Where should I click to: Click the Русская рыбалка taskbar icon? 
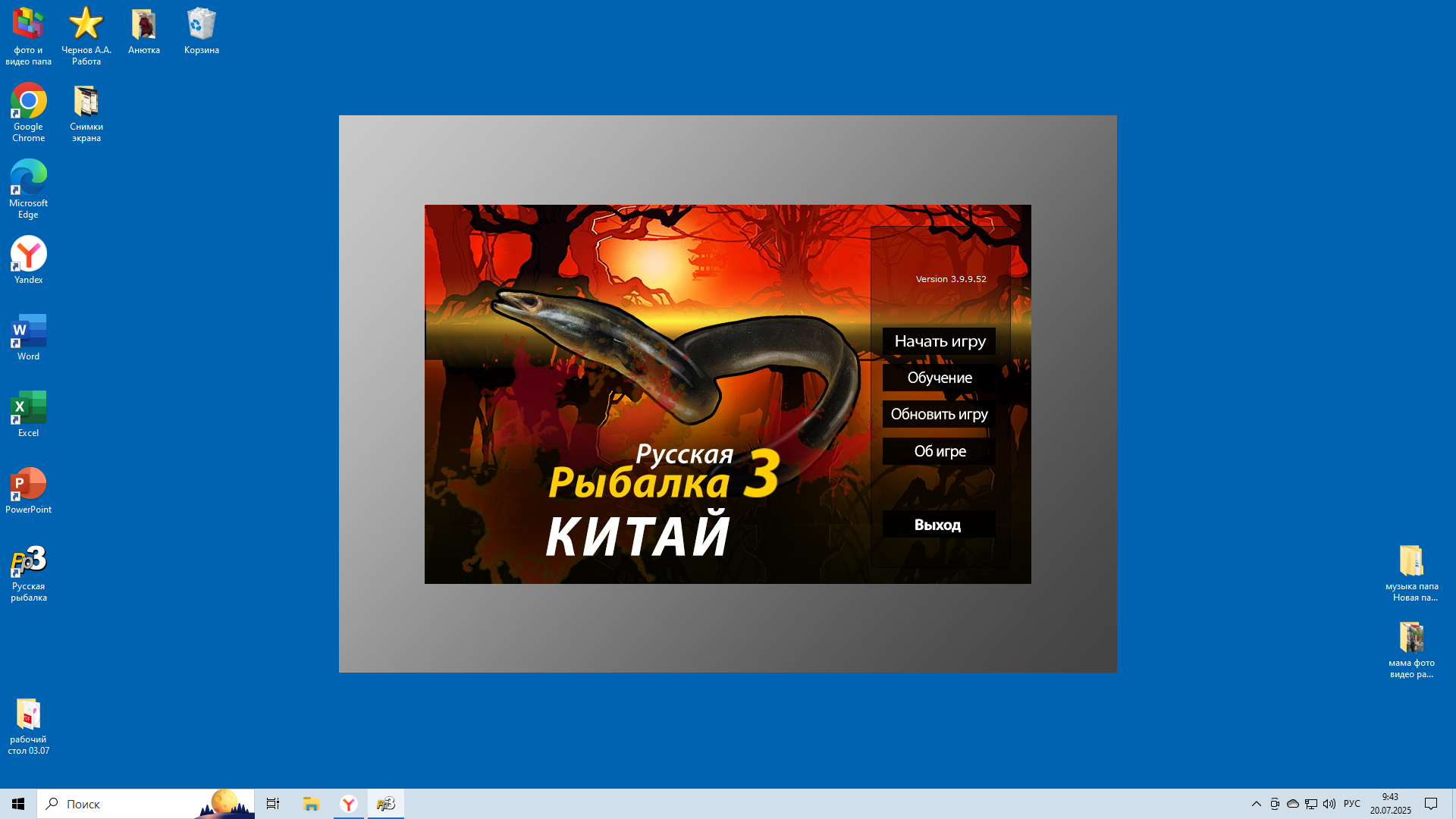click(386, 804)
